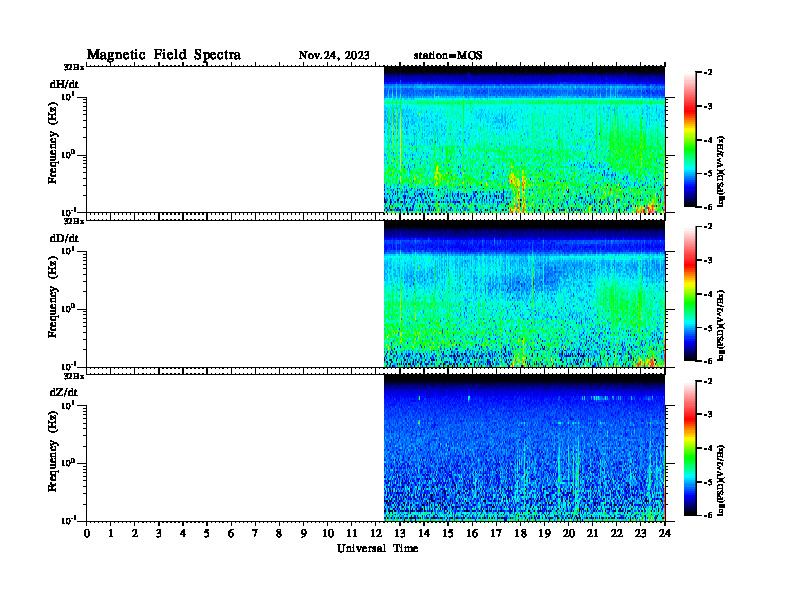Click hour tick label "4" on time axis
The image size is (792, 612).
[183, 534]
